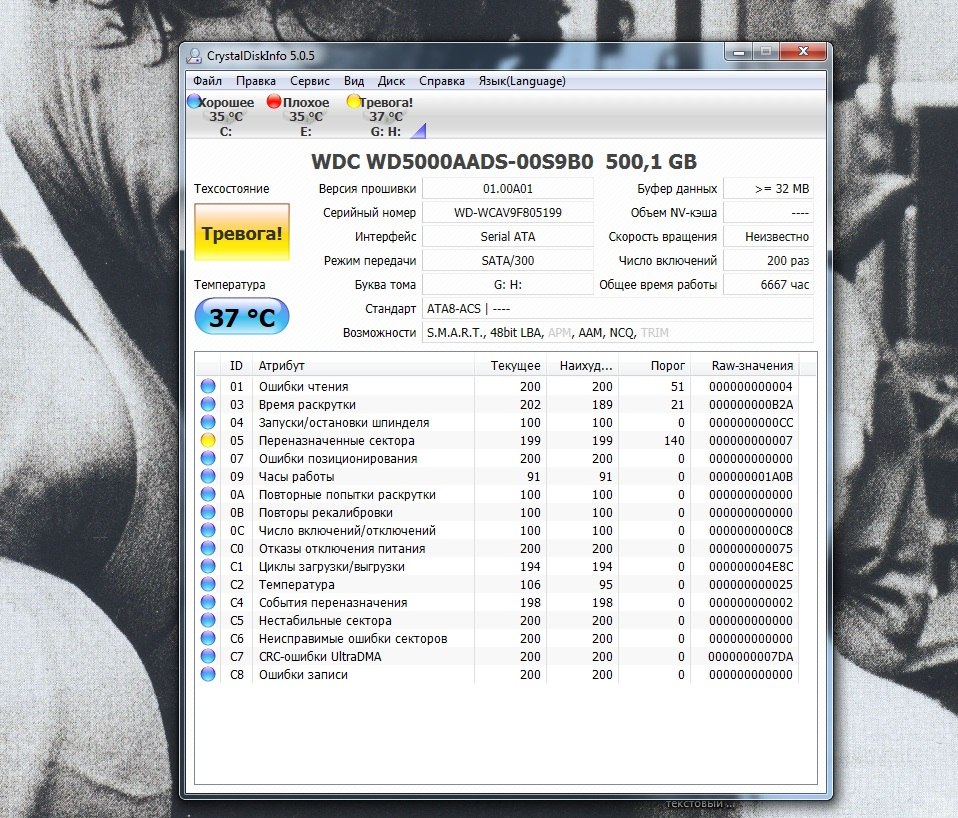
Task: Expand the 'Справка' menu
Action: 441,81
